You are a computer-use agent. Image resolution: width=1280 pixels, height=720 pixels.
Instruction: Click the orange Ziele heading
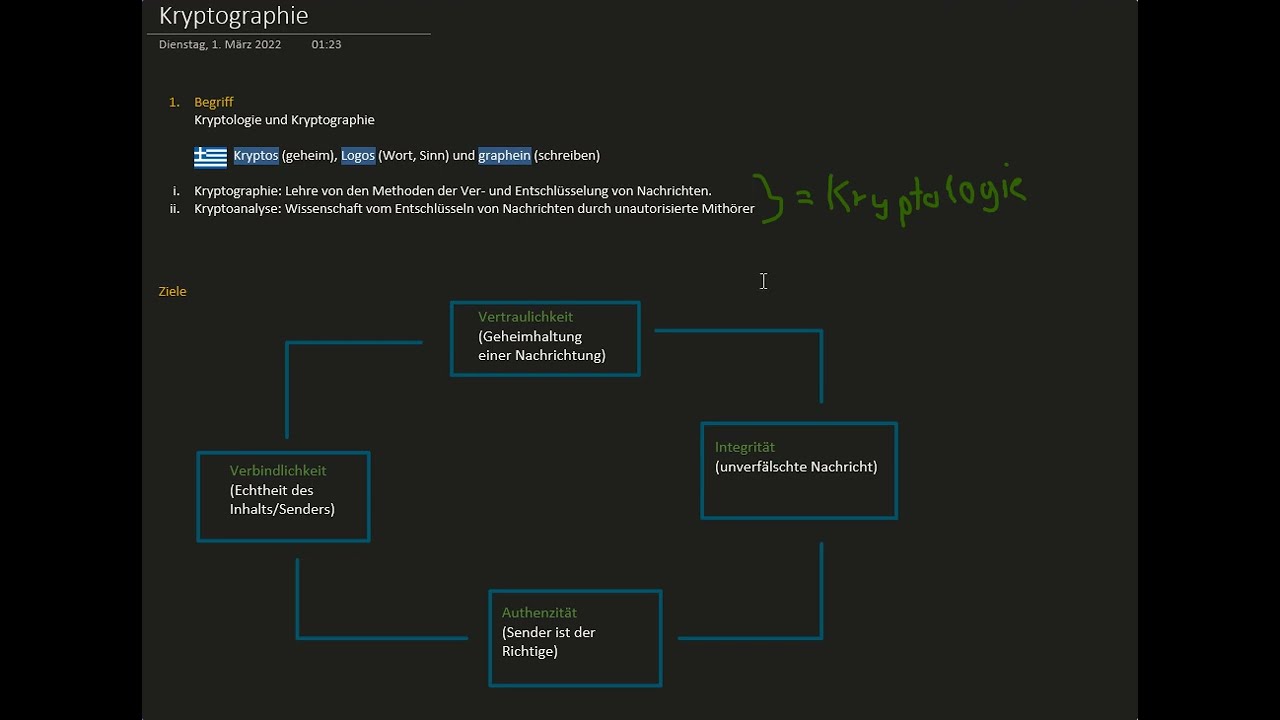point(172,292)
